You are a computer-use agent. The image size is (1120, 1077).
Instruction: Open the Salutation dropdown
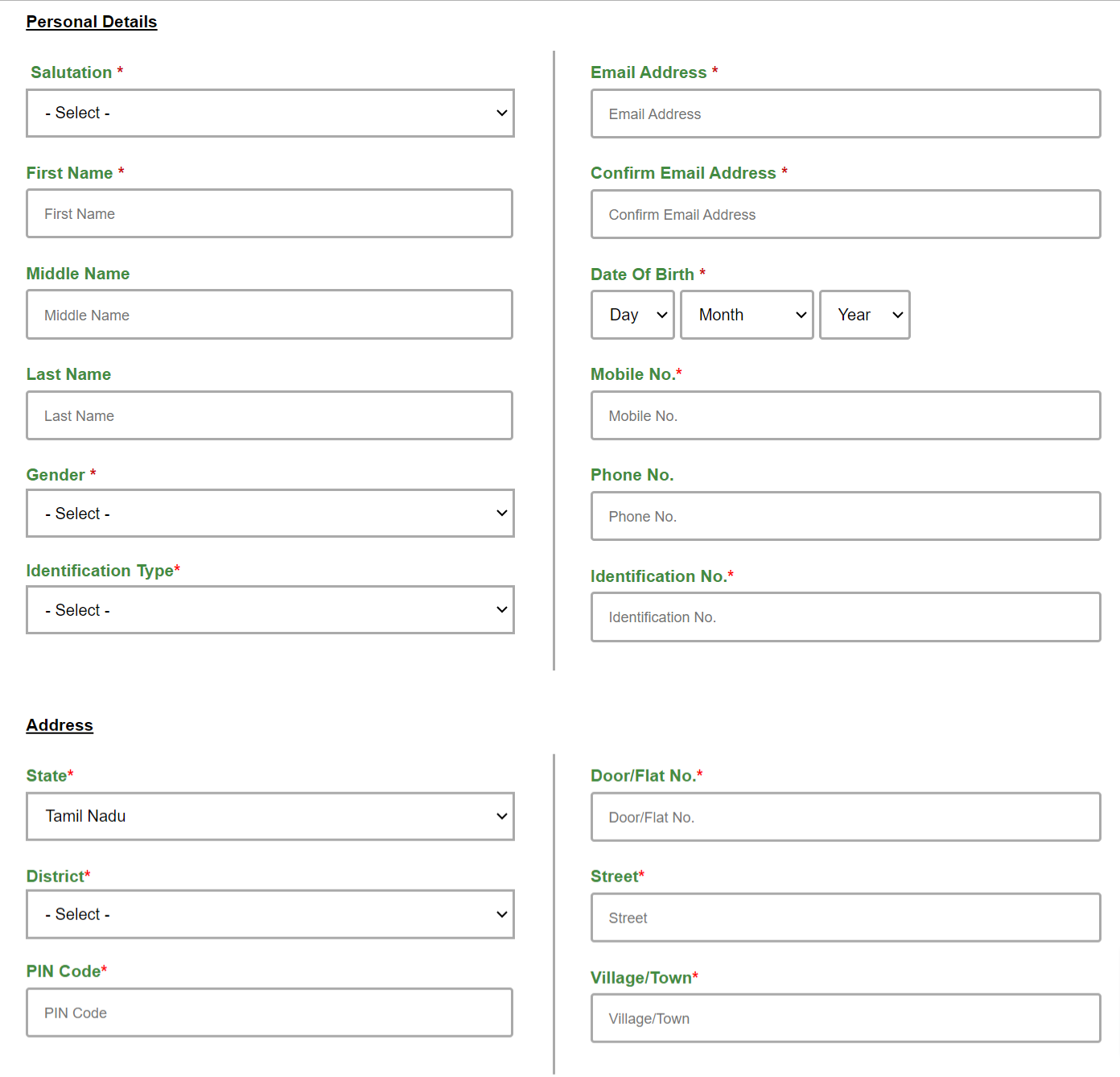pos(270,113)
